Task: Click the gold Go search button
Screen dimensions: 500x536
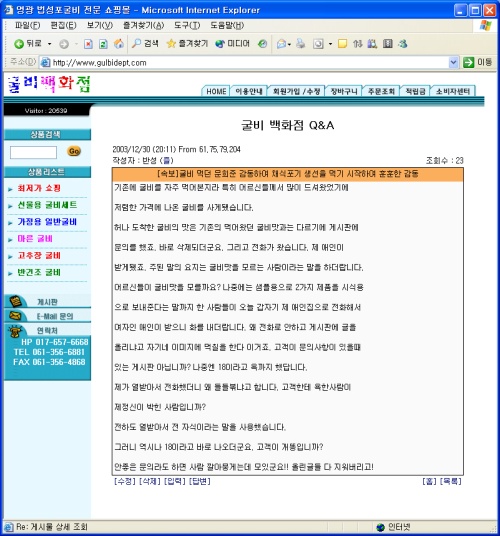Action: [x=74, y=151]
